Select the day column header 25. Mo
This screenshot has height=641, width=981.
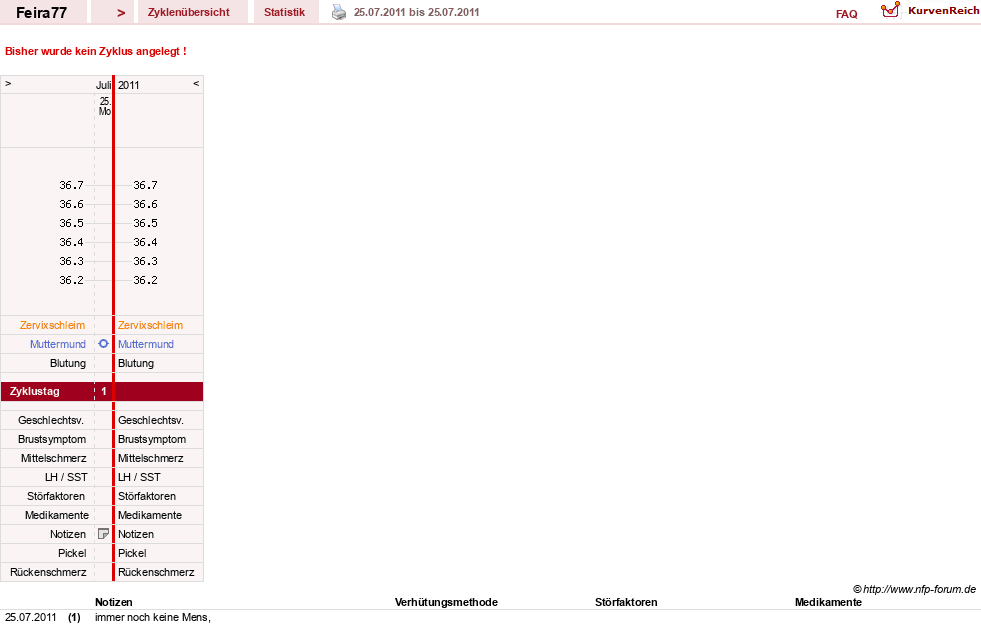coord(104,106)
